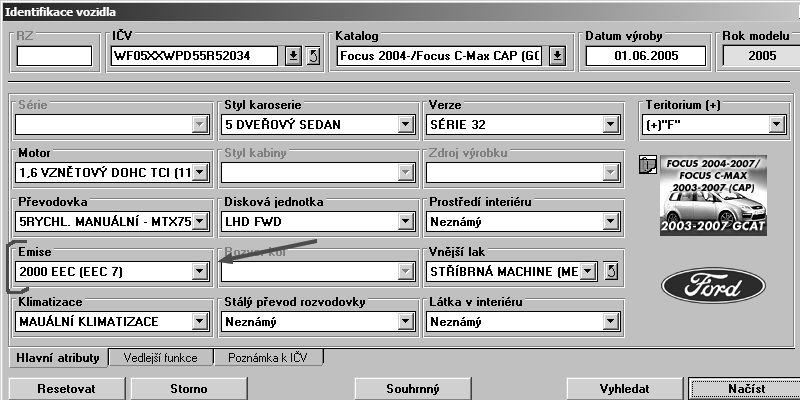Expand the Styl karoserie dropdown
This screenshot has height=400, width=800.
coord(405,125)
